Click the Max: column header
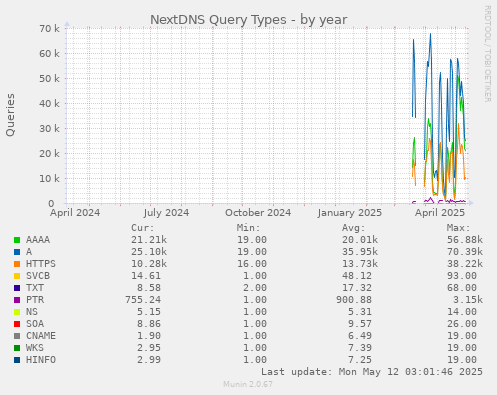This screenshot has height=395, width=497. point(459,228)
